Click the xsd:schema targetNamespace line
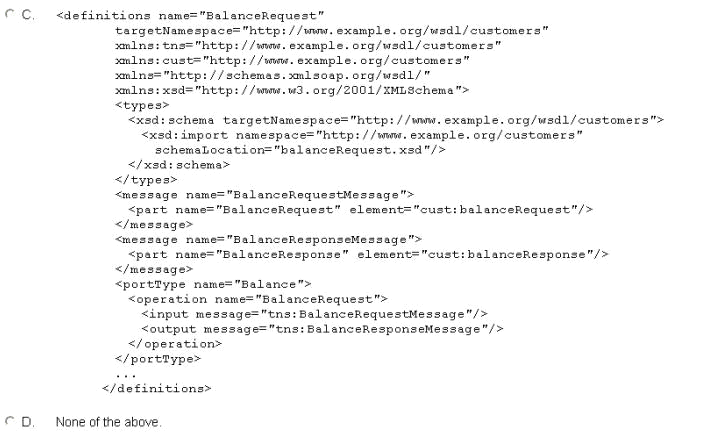 point(396,120)
